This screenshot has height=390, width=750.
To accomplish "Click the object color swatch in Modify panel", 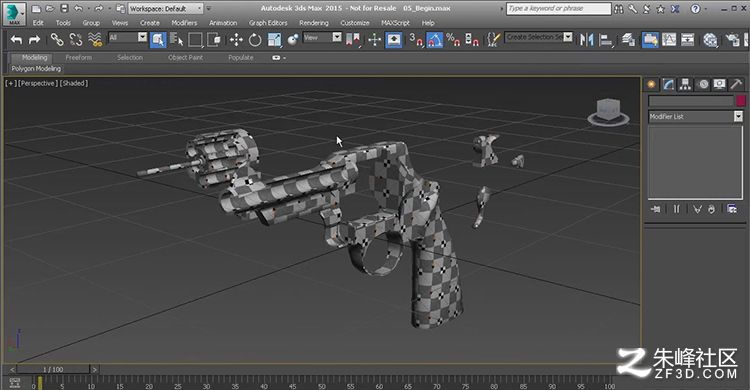I will pyautogui.click(x=740, y=101).
